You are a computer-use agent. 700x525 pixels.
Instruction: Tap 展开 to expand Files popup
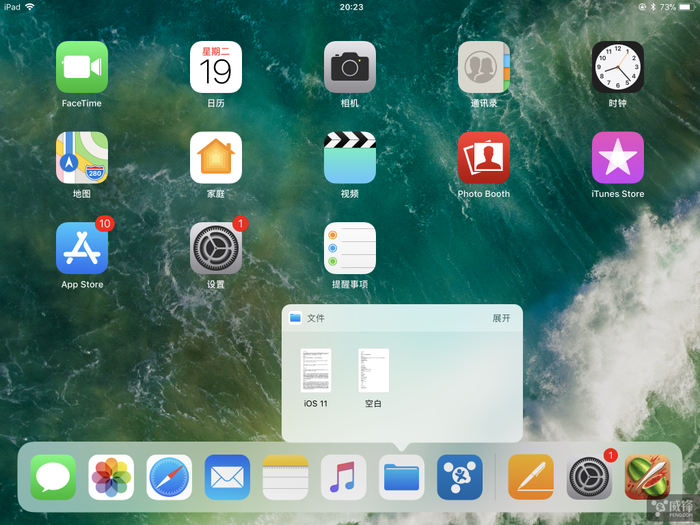click(x=501, y=318)
